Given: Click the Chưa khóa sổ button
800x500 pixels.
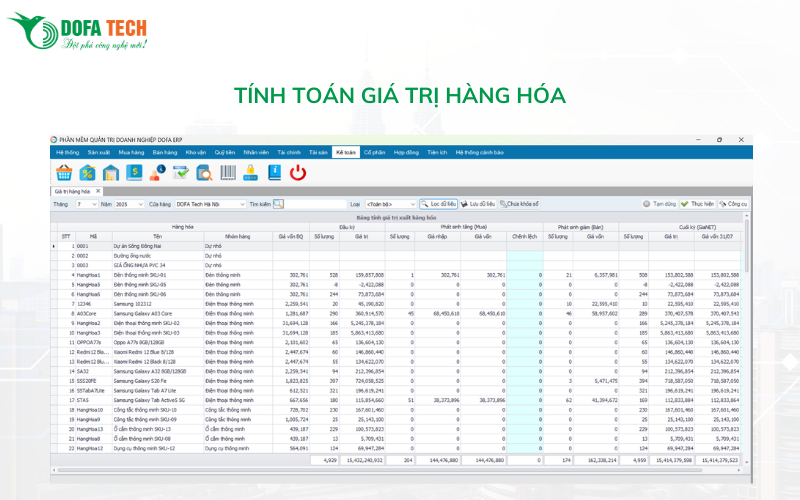Looking at the screenshot, I should pos(519,204).
